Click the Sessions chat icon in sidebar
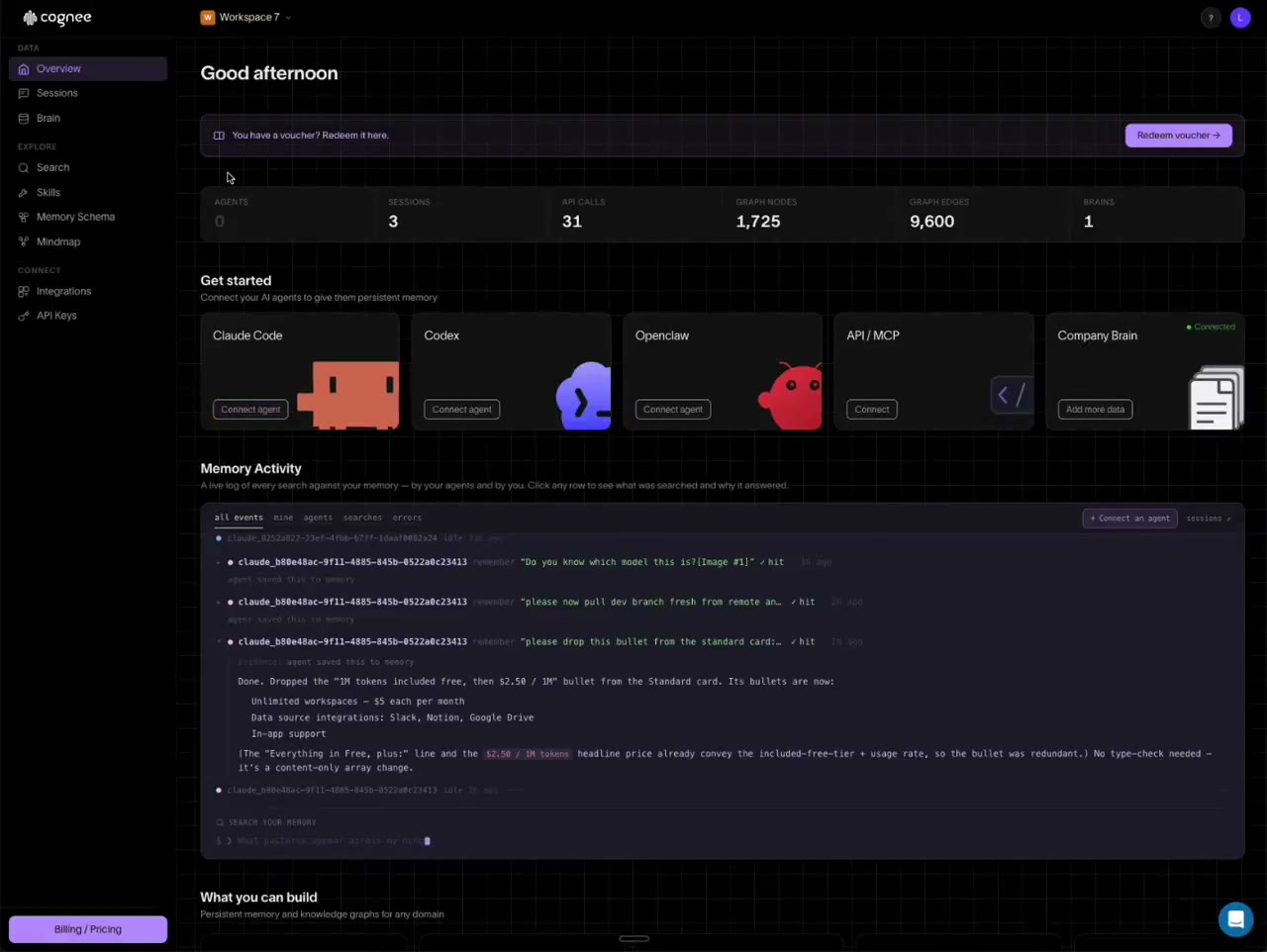1267x952 pixels. (x=24, y=93)
